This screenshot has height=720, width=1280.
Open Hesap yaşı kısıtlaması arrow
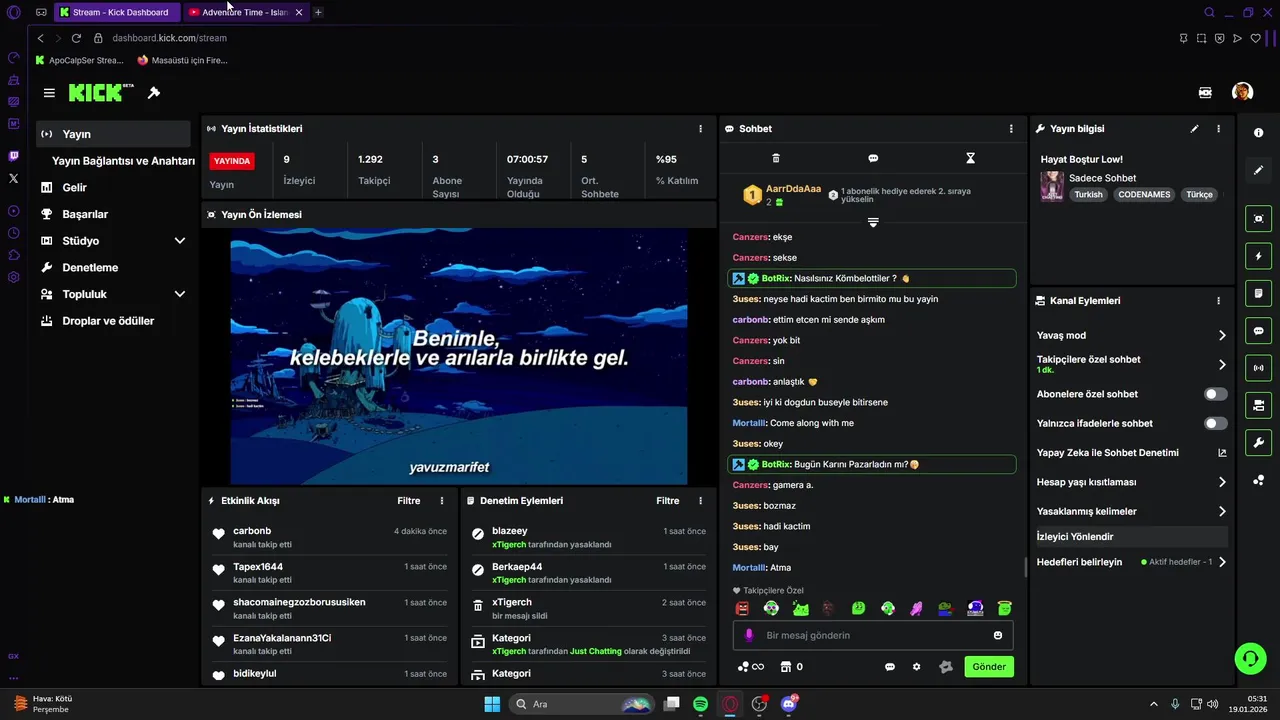click(x=1222, y=482)
